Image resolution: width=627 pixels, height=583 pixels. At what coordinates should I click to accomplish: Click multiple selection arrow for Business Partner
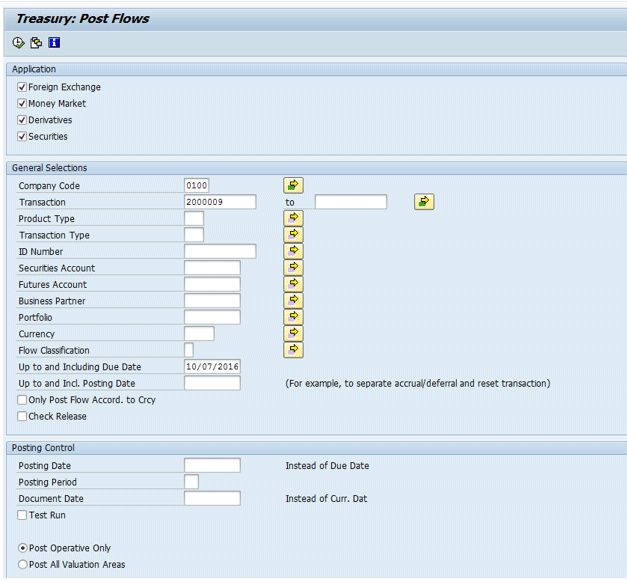293,301
